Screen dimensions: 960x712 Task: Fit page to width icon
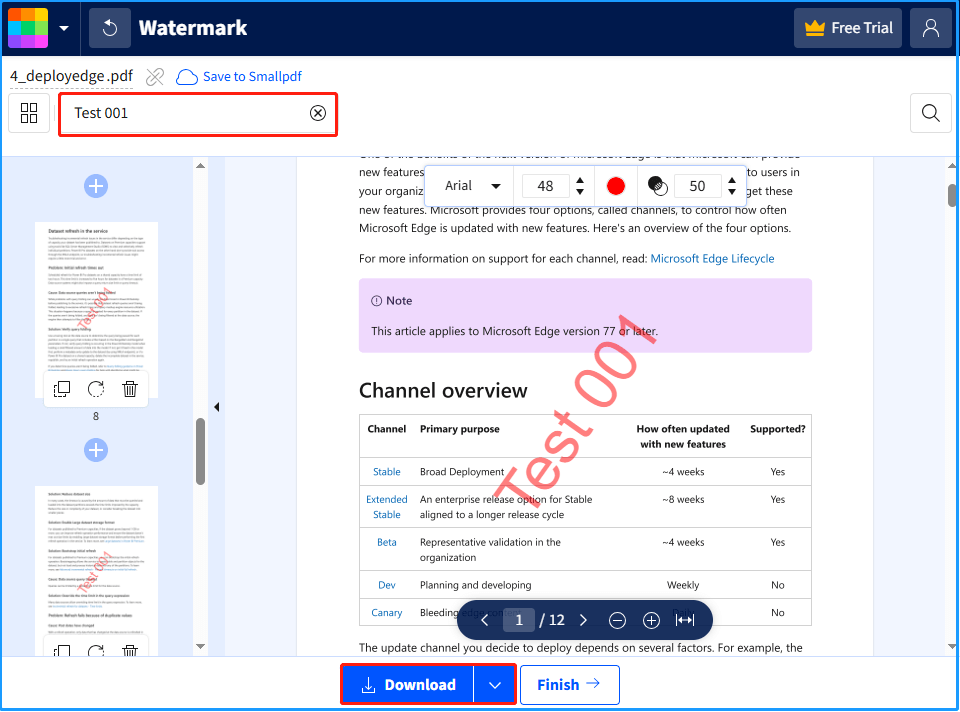point(684,621)
